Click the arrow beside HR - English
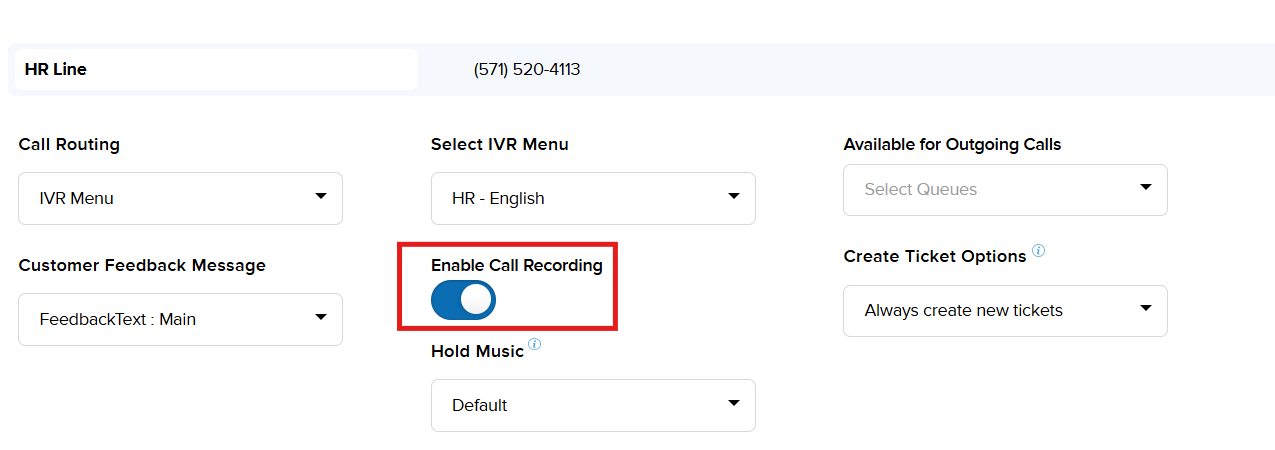 [x=734, y=196]
